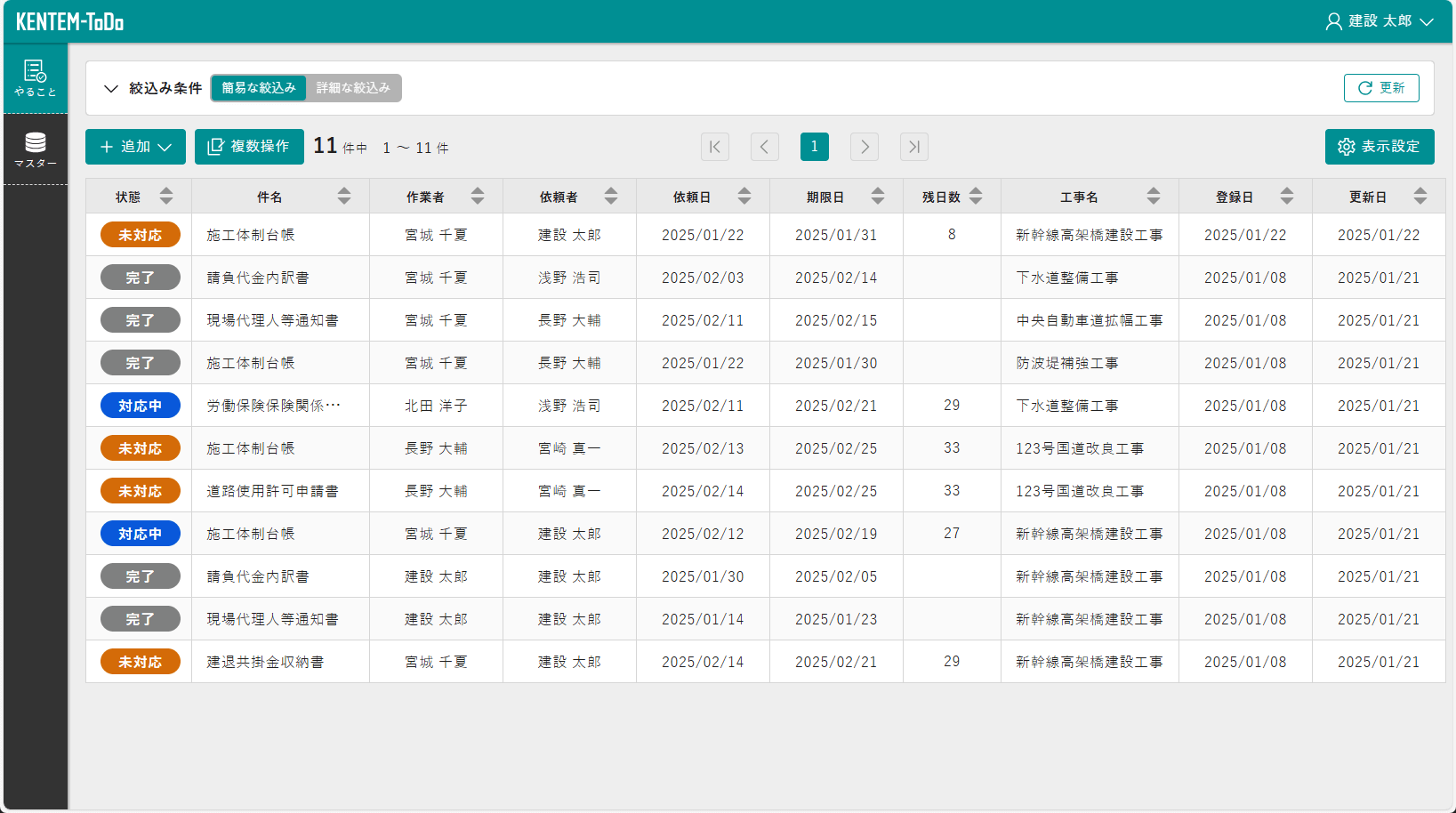Open the マスター sidebar section
The image size is (1456, 813).
pyautogui.click(x=36, y=150)
